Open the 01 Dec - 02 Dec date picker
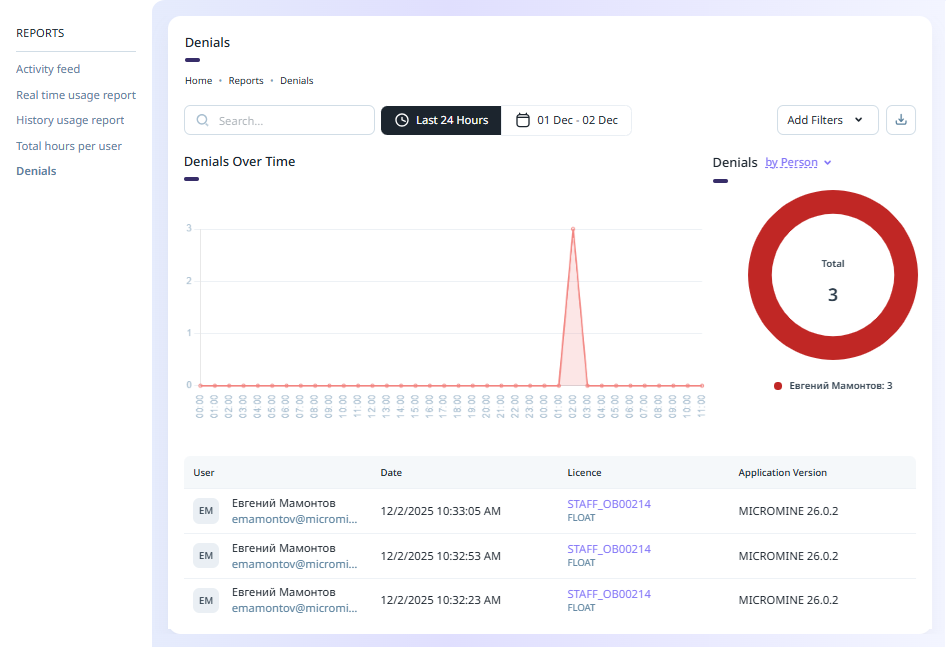Image resolution: width=946 pixels, height=647 pixels. [567, 120]
